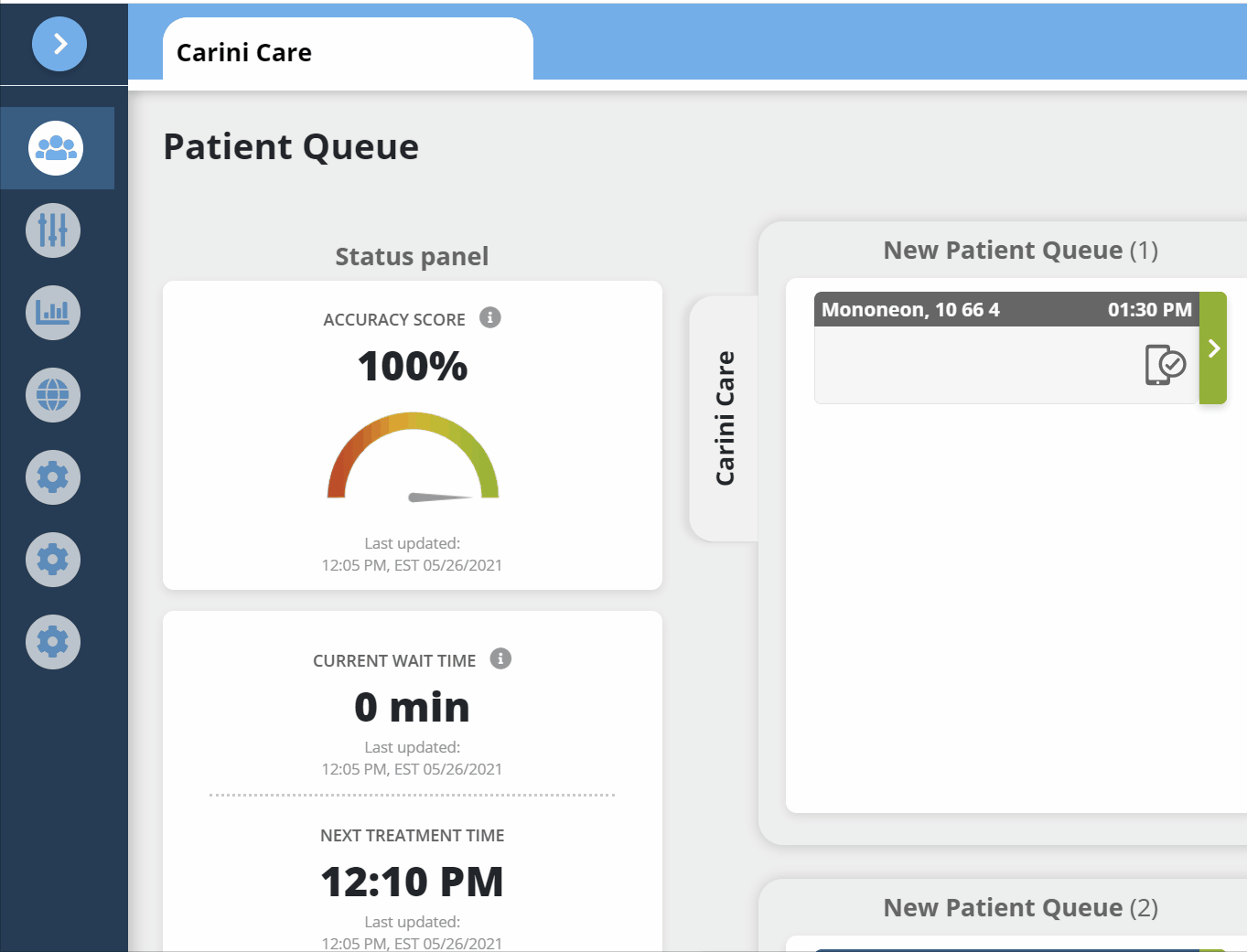Click the 100% accuracy score value
This screenshot has width=1247, height=952.
click(413, 367)
